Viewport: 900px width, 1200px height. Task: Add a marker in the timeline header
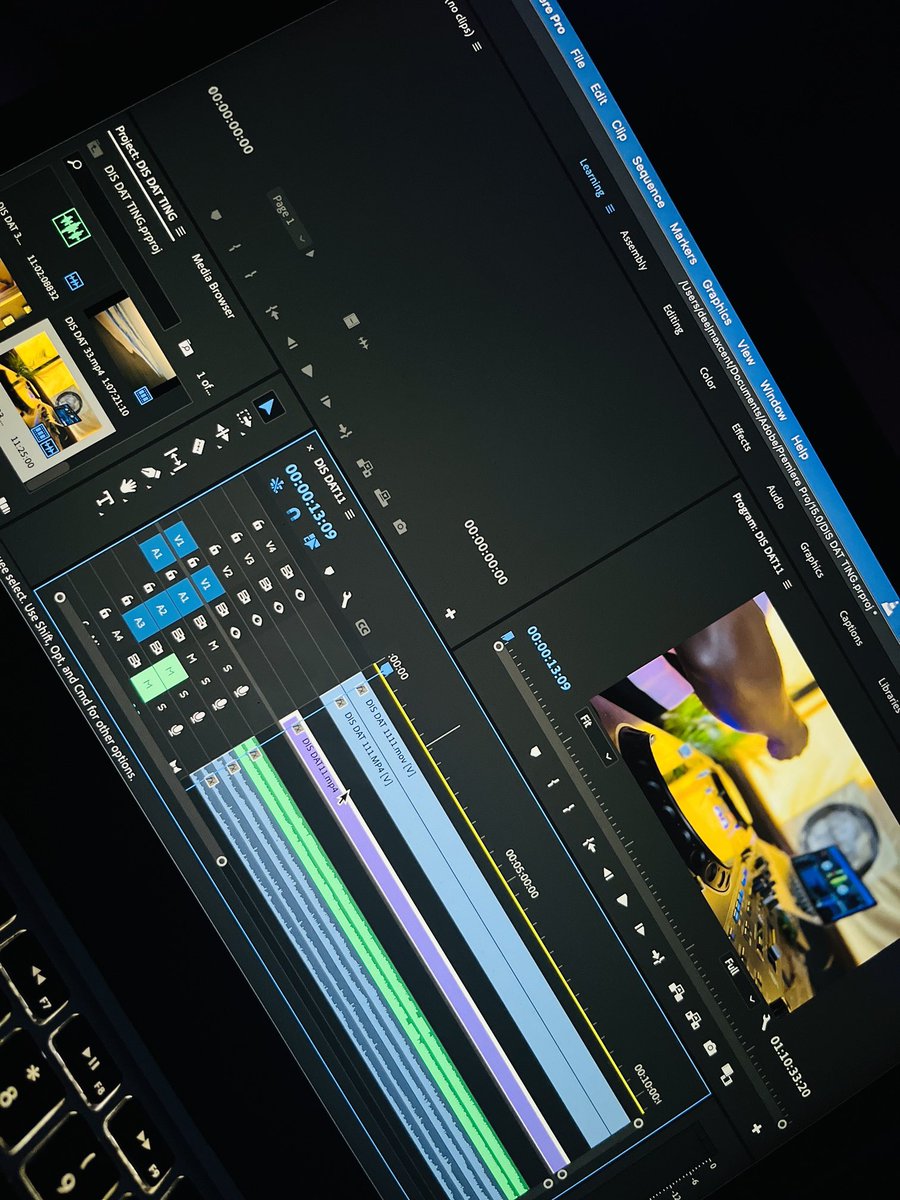330,570
